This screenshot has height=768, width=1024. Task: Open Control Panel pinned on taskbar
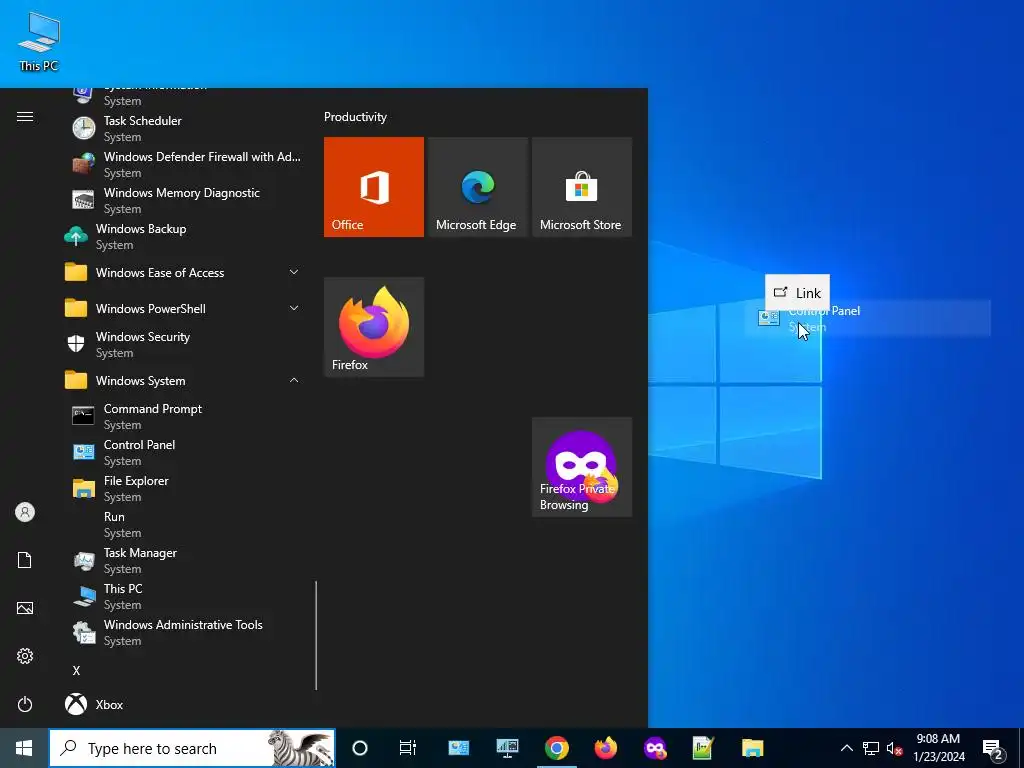(x=458, y=748)
